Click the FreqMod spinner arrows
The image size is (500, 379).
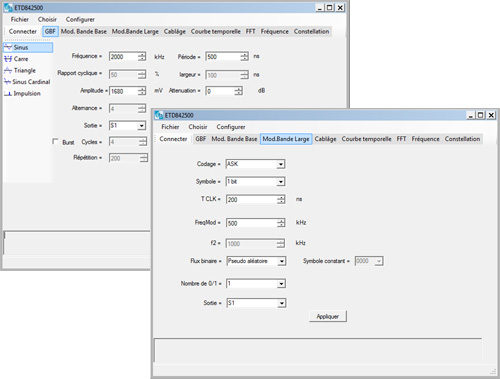tap(281, 223)
